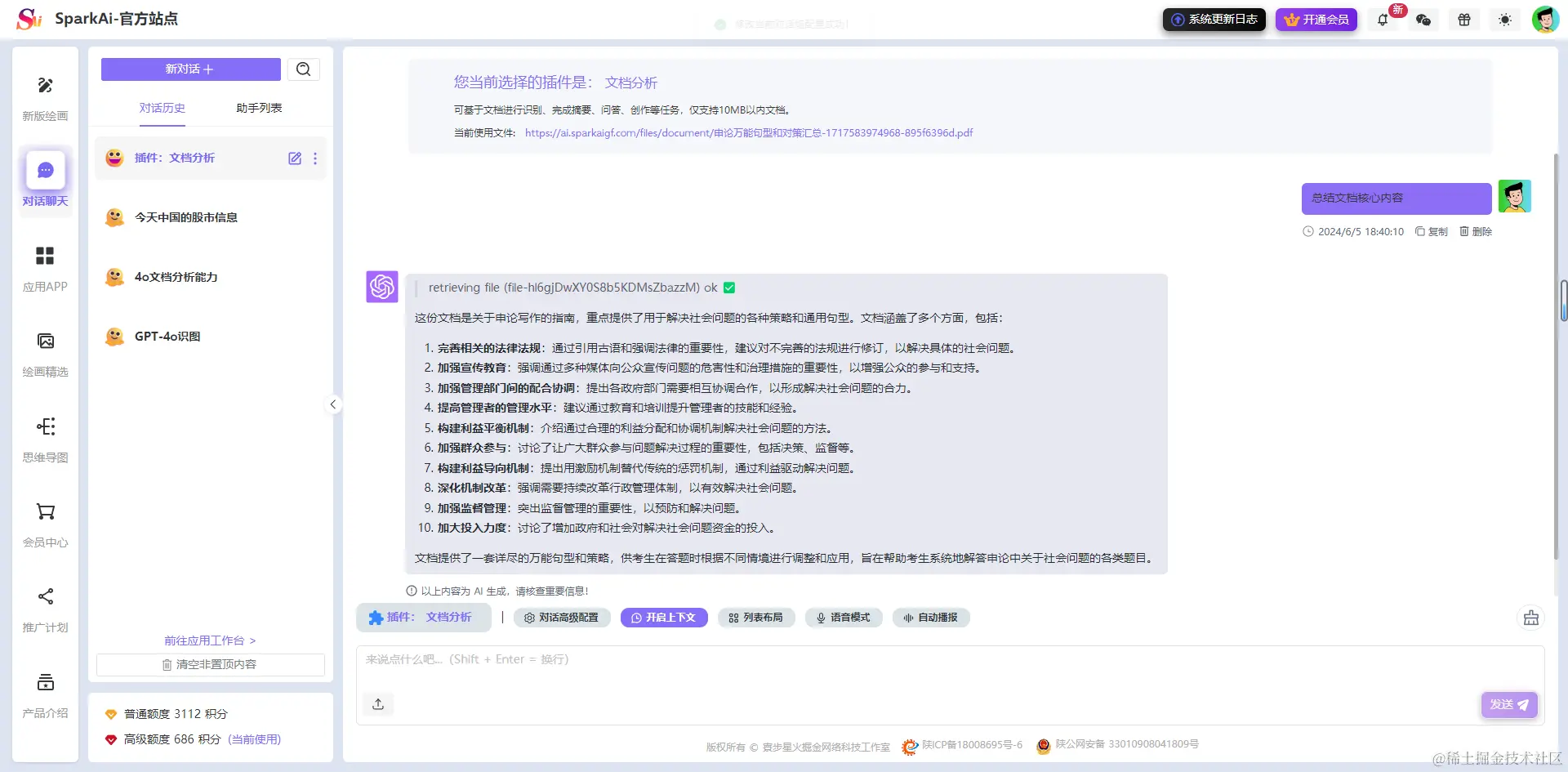Click the message input field
The width and height of the screenshot is (1568, 772).
735,659
